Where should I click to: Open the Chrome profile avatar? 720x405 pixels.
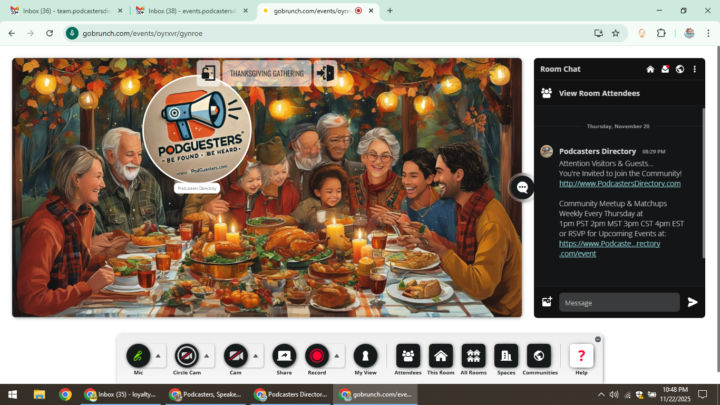click(689, 33)
